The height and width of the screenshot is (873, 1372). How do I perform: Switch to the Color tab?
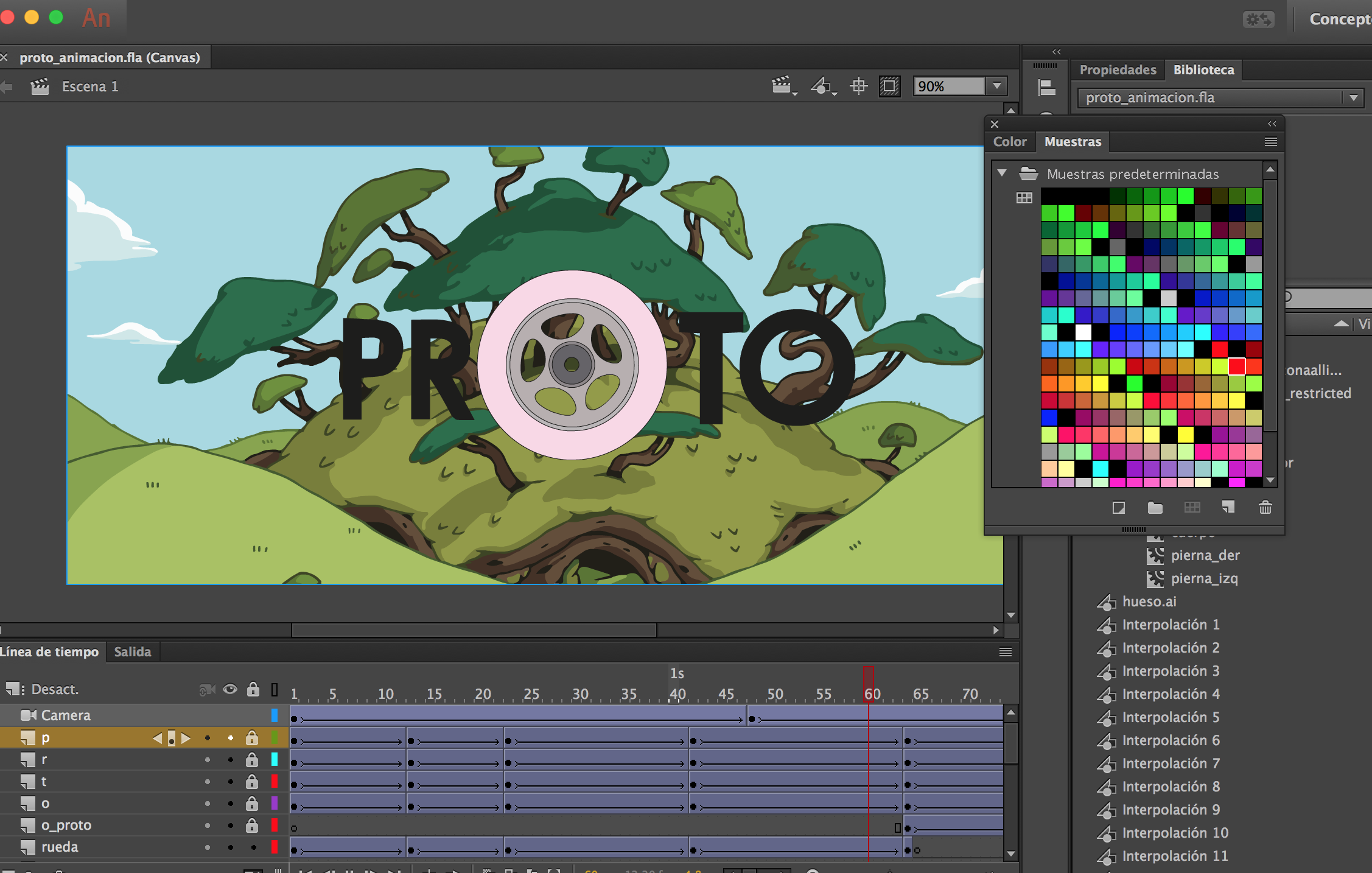1010,142
